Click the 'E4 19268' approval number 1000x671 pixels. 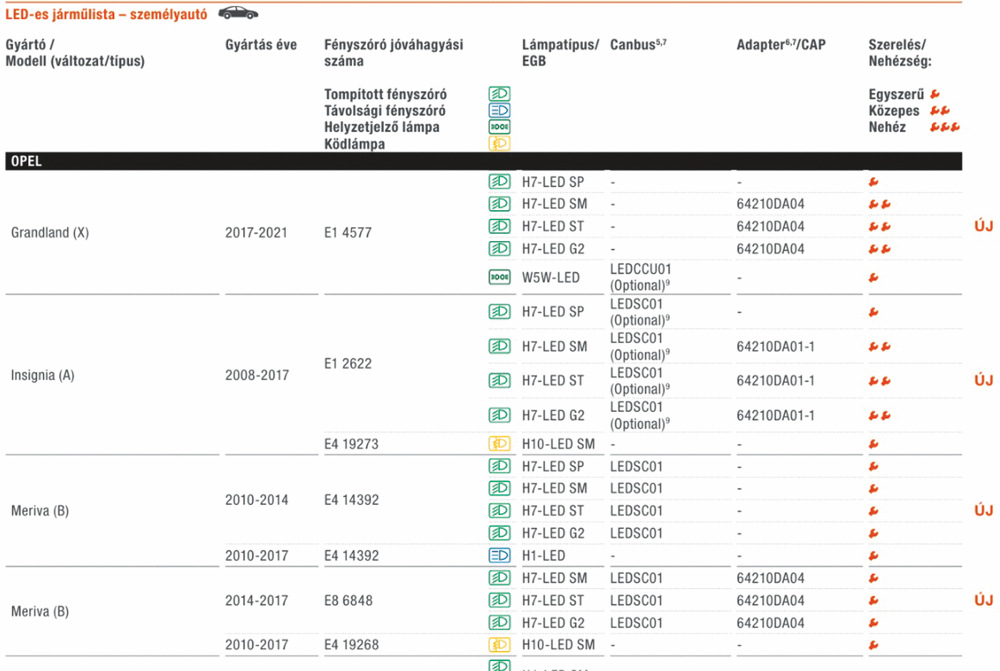tap(351, 645)
